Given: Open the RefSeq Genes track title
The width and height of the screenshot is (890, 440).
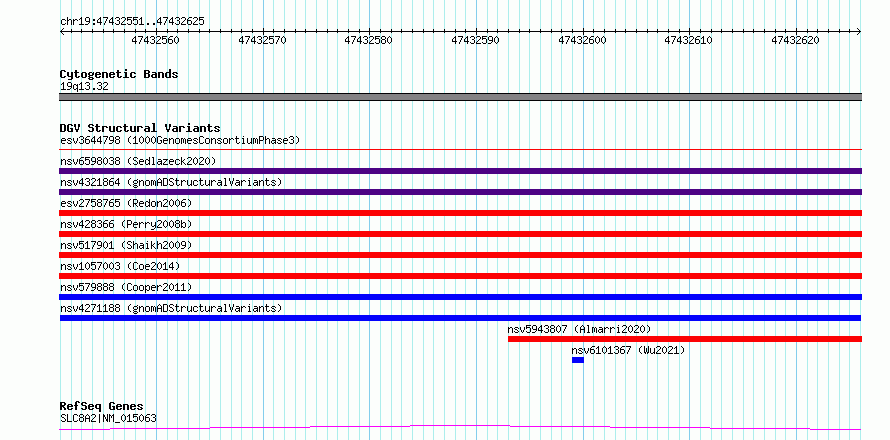Looking at the screenshot, I should [x=102, y=407].
